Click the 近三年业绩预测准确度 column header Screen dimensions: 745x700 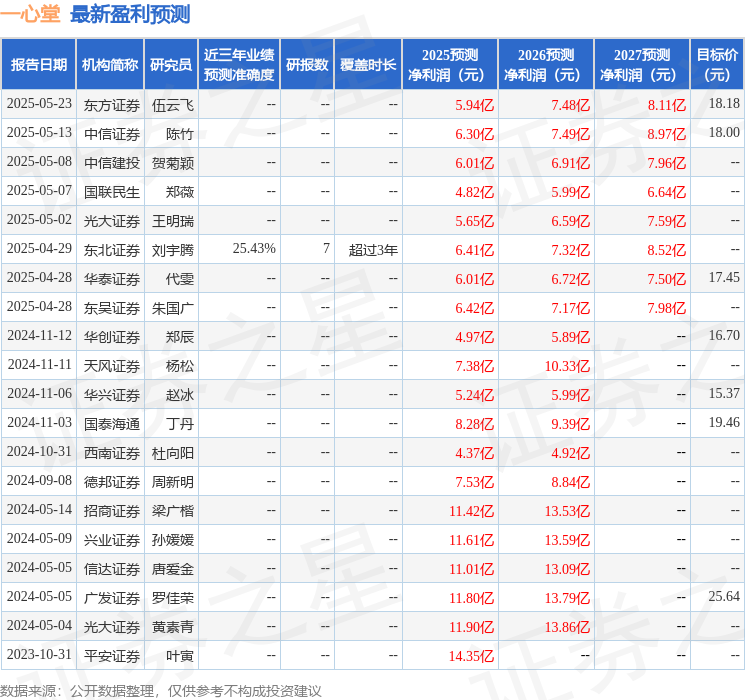pyautogui.click(x=239, y=65)
